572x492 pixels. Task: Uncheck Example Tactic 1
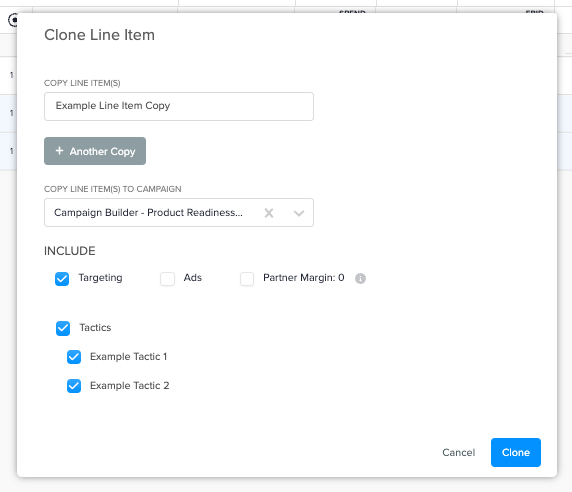coord(74,357)
